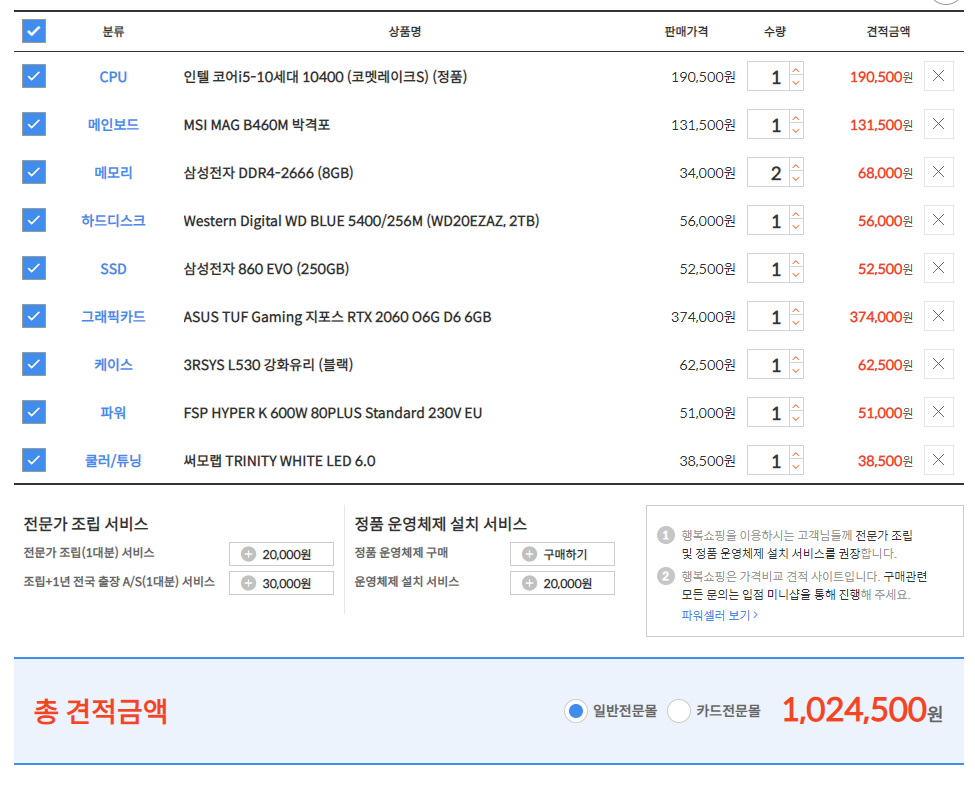
Task: Click plus icon on 구매하기 for 운영체제
Action: point(529,555)
